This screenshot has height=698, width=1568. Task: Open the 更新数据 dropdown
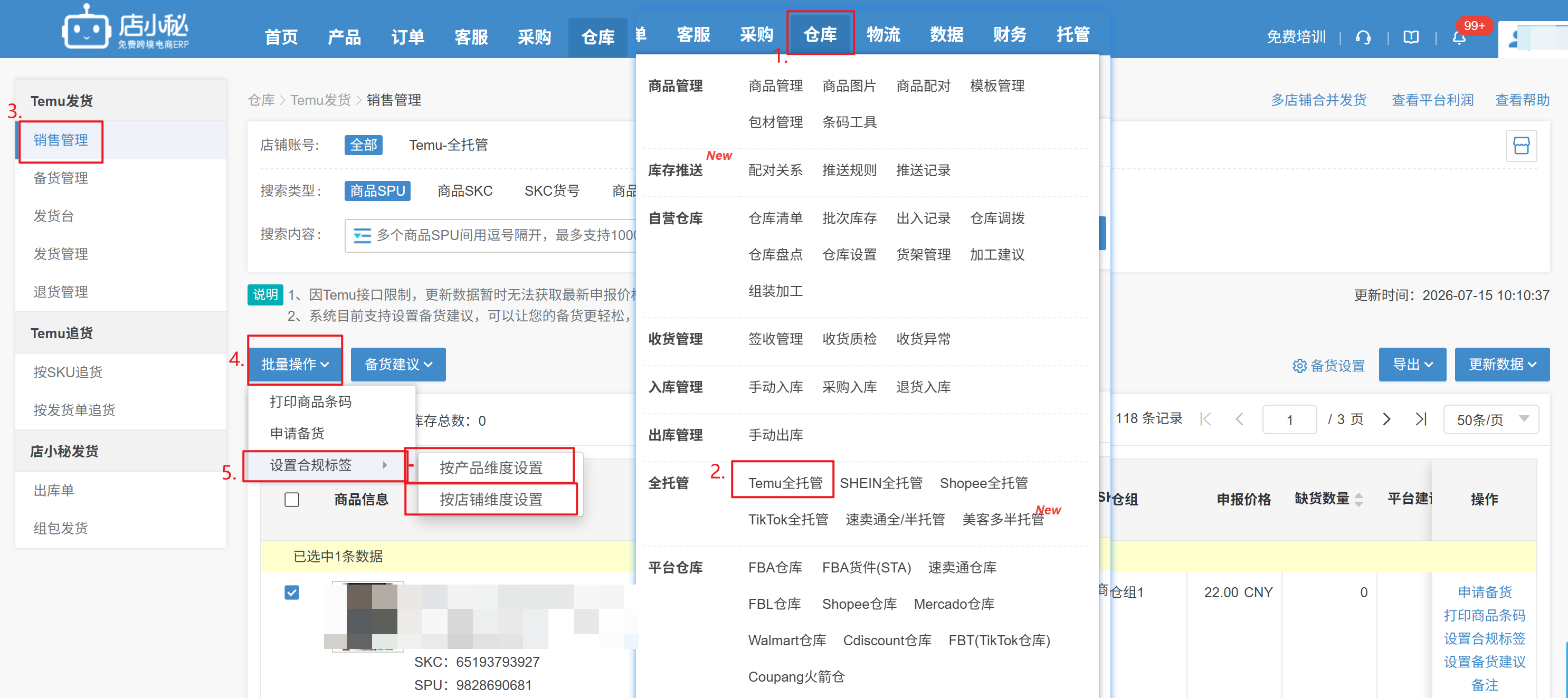tap(1502, 364)
